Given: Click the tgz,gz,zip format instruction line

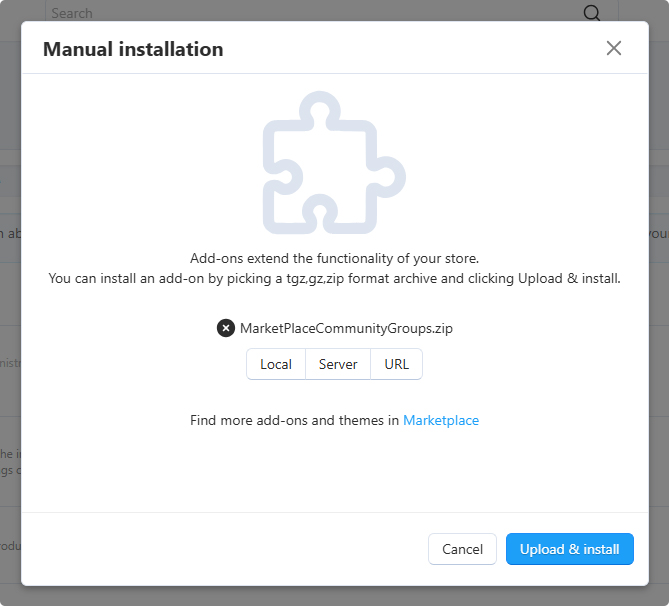Looking at the screenshot, I should click(x=334, y=278).
